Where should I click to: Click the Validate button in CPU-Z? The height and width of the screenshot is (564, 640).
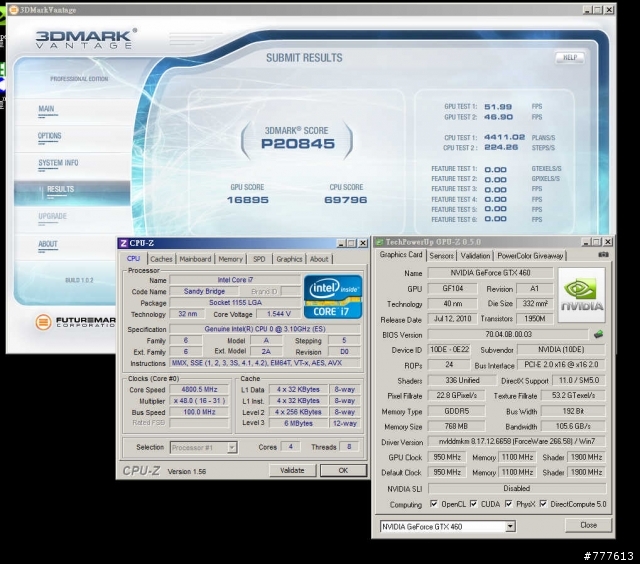click(x=292, y=470)
